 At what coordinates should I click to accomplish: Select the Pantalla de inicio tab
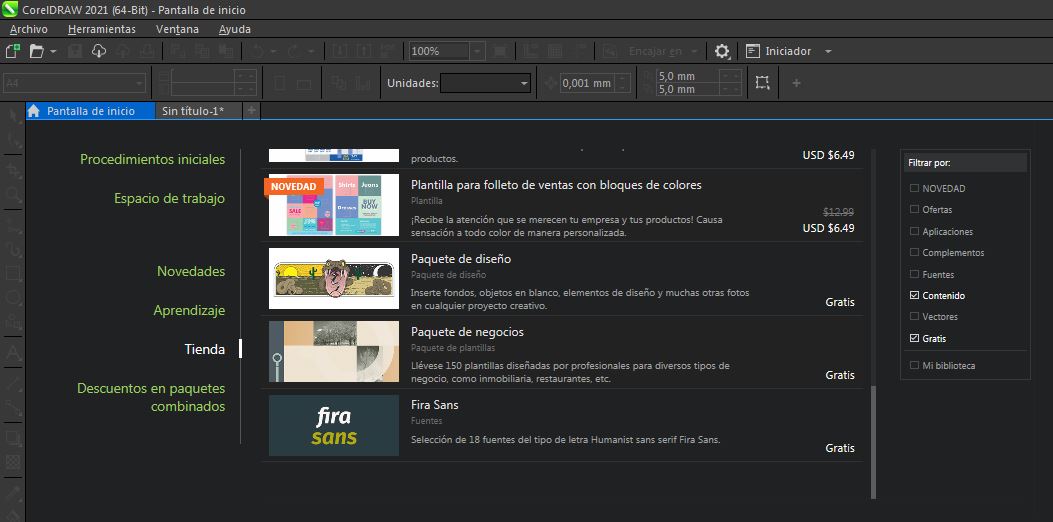[x=91, y=111]
